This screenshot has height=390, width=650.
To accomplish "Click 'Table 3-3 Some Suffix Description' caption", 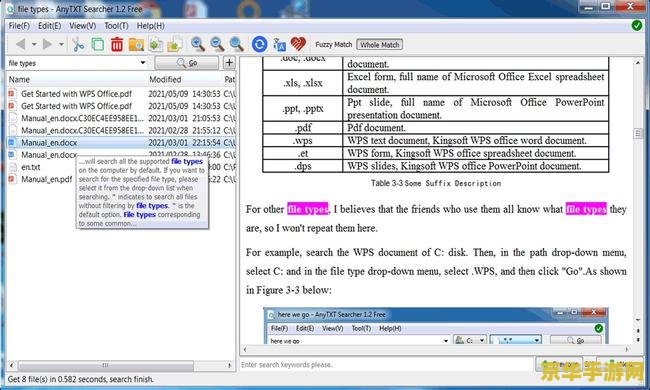I will 436,183.
